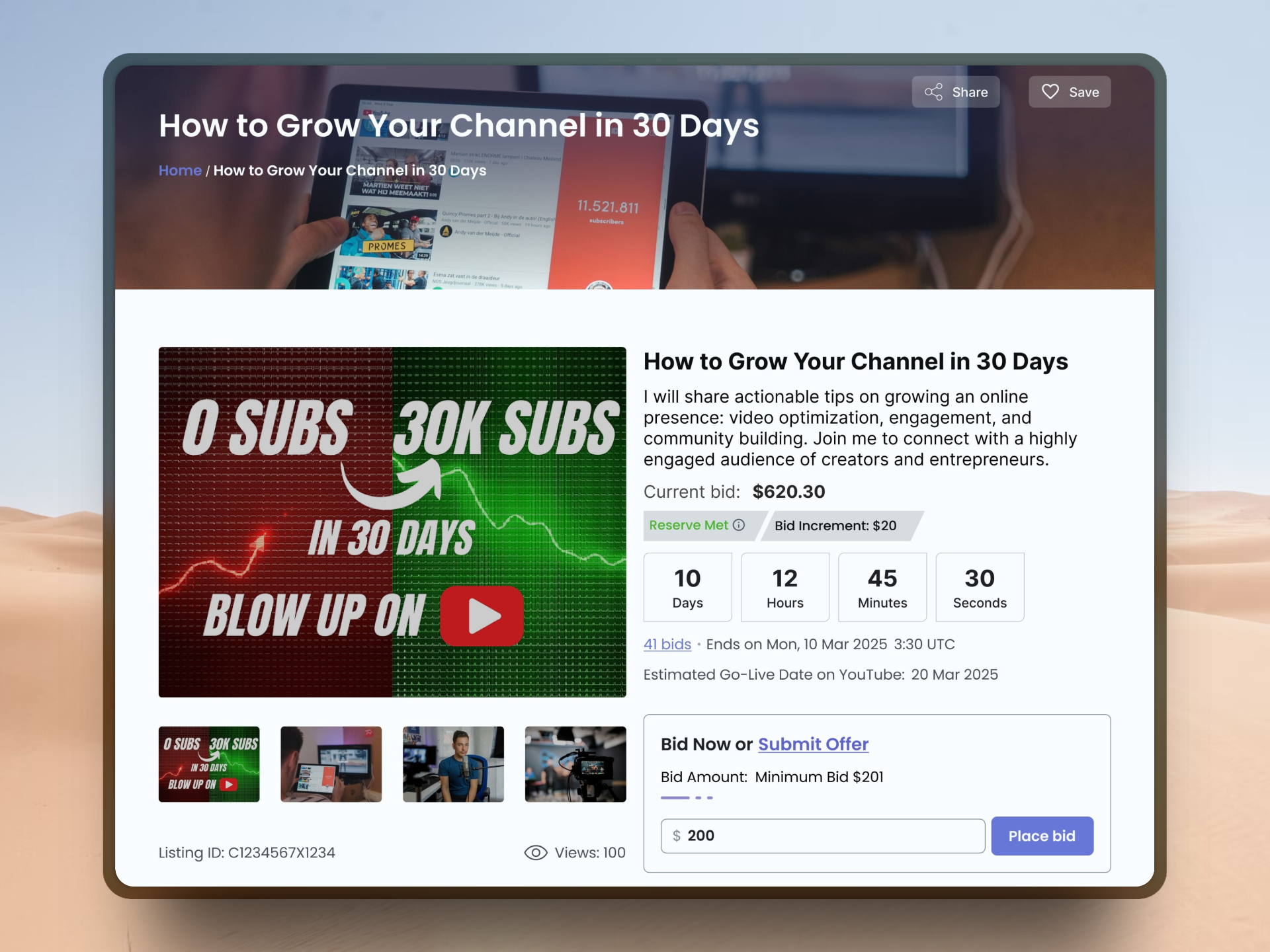Select the man at desk thumbnail
The width and height of the screenshot is (1270, 952).
(x=453, y=764)
